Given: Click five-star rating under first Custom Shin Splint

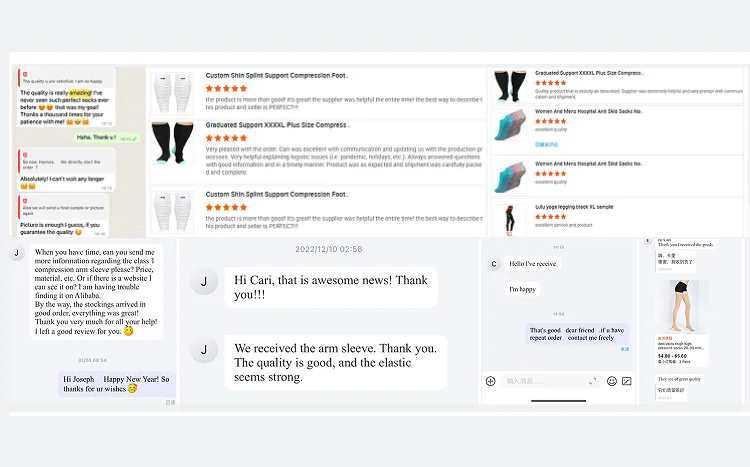Looking at the screenshot, I should click(226, 89).
